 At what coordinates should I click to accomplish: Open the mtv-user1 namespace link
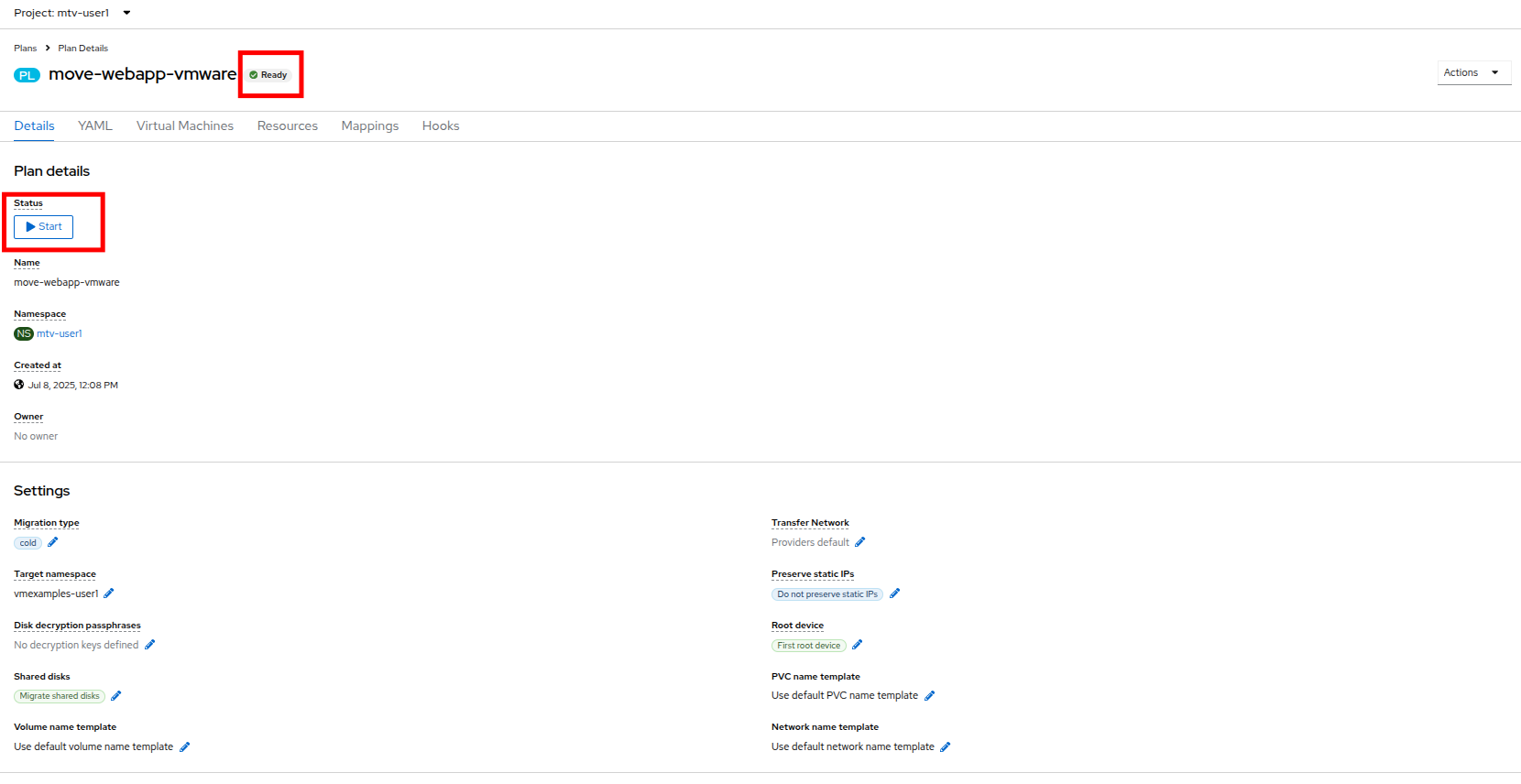point(60,333)
